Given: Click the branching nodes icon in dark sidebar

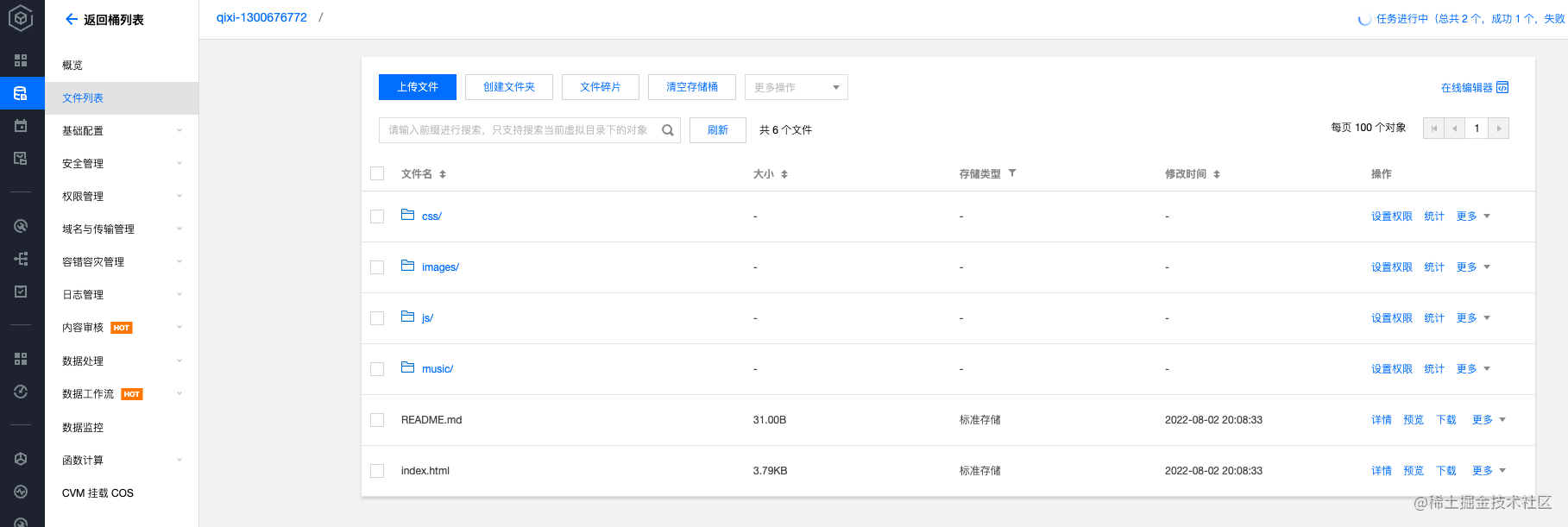Looking at the screenshot, I should [x=21, y=259].
